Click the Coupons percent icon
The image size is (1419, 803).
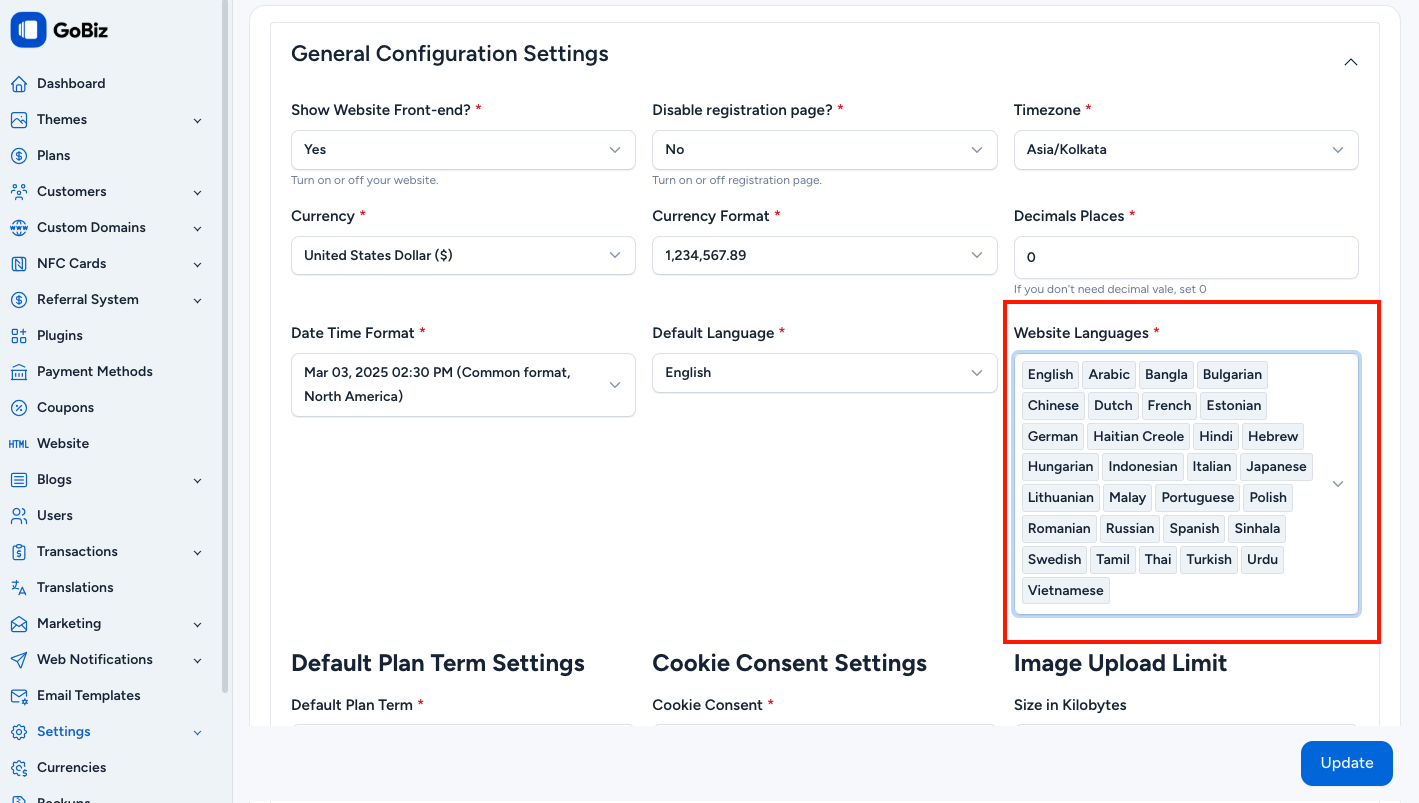pyautogui.click(x=19, y=408)
